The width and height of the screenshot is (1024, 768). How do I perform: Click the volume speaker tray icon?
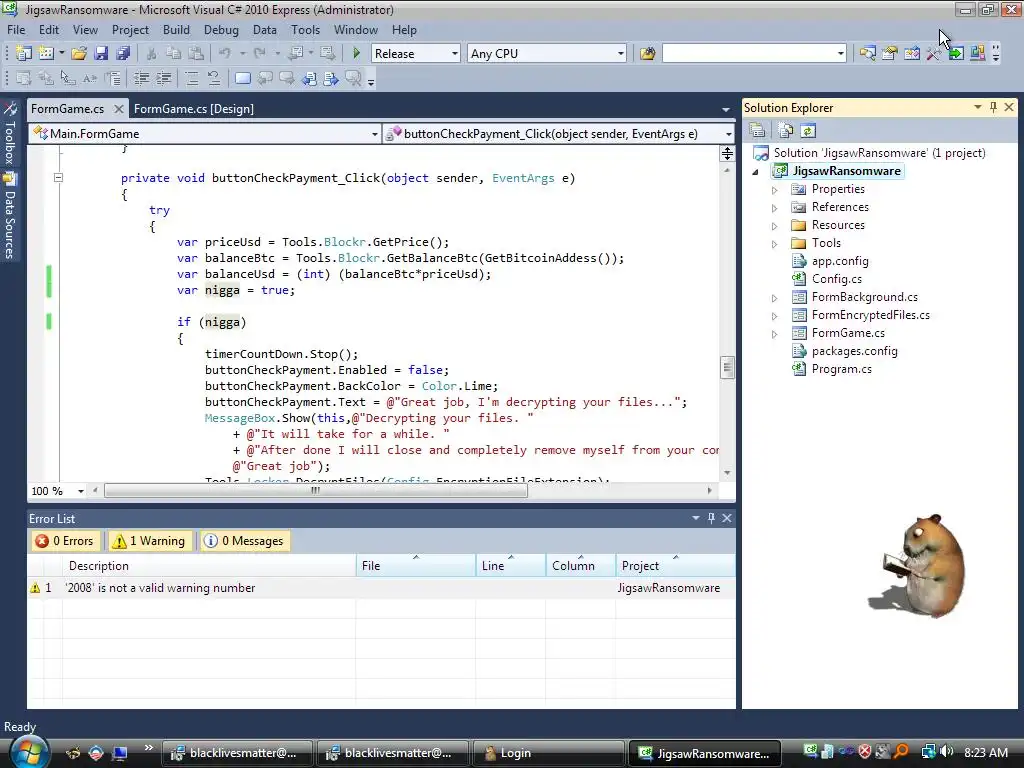(948, 752)
